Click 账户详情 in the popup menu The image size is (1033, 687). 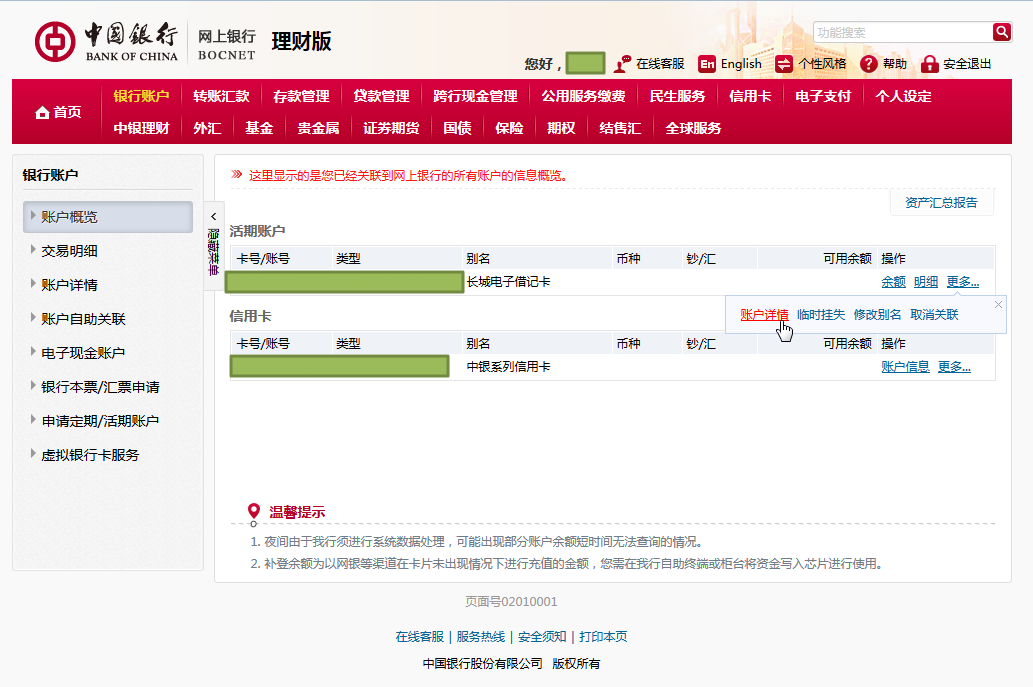point(764,315)
